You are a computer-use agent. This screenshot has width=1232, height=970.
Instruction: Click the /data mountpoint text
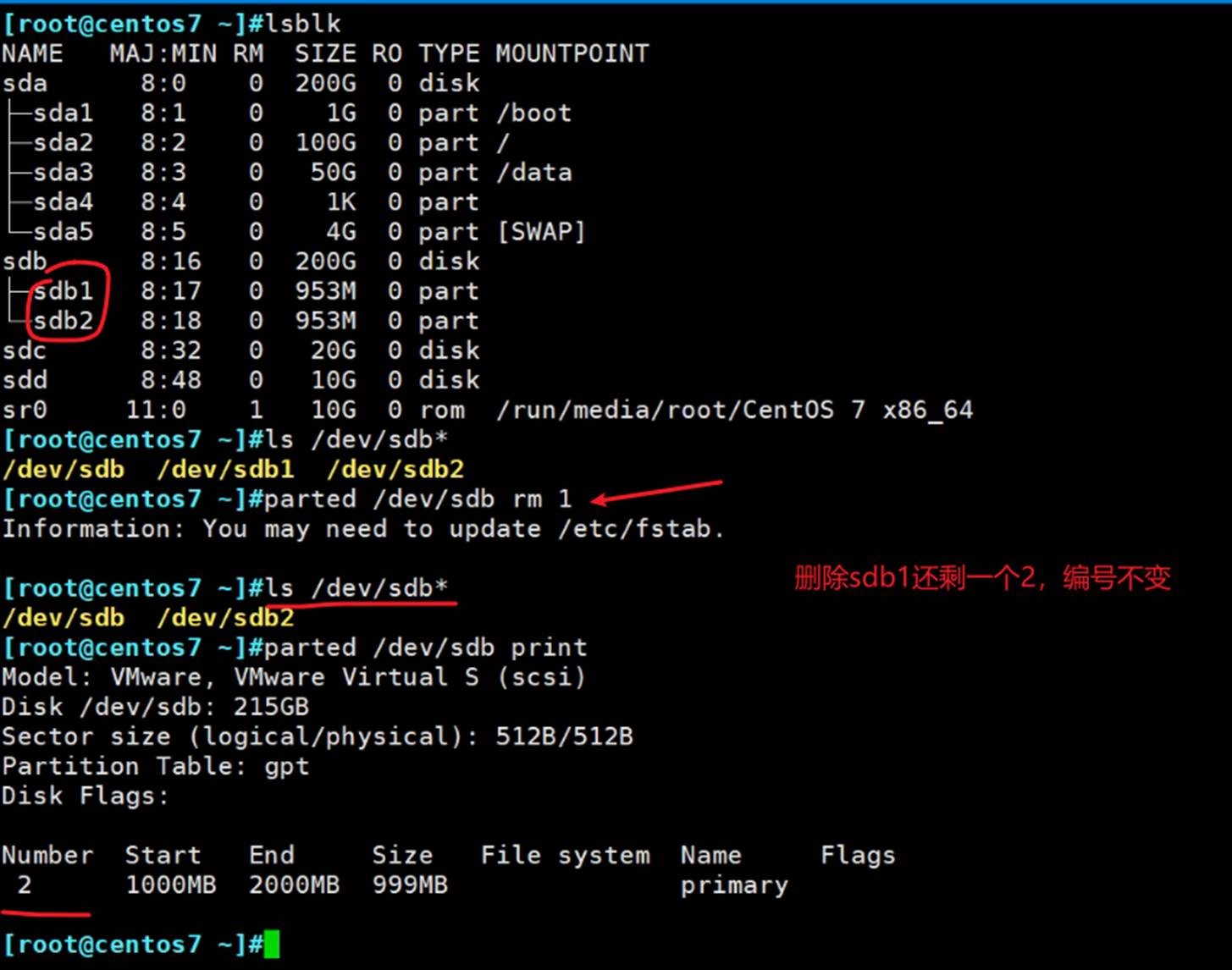click(x=533, y=173)
